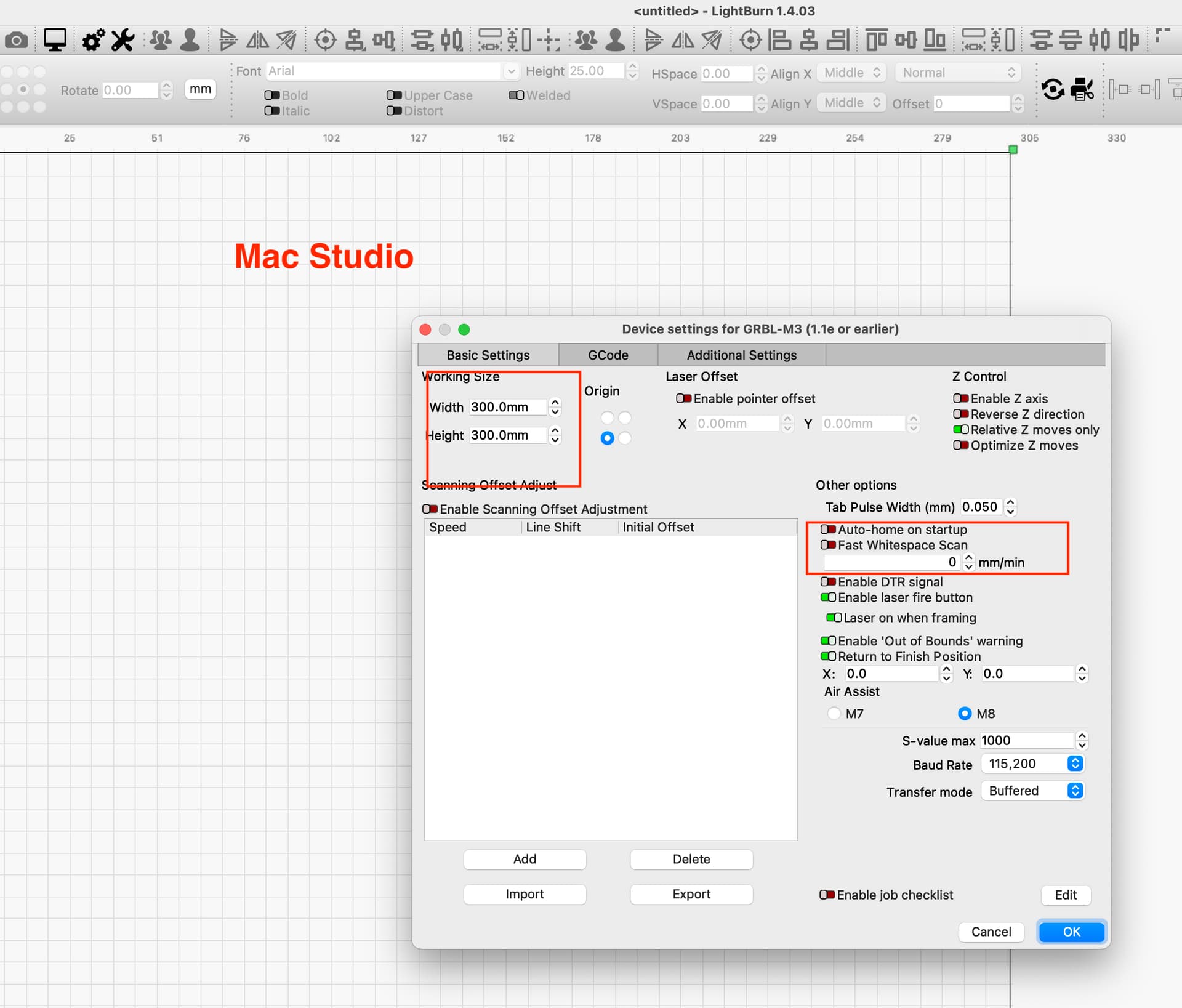
Task: Click group icon right after the wrench tools icon
Action: pos(161,41)
